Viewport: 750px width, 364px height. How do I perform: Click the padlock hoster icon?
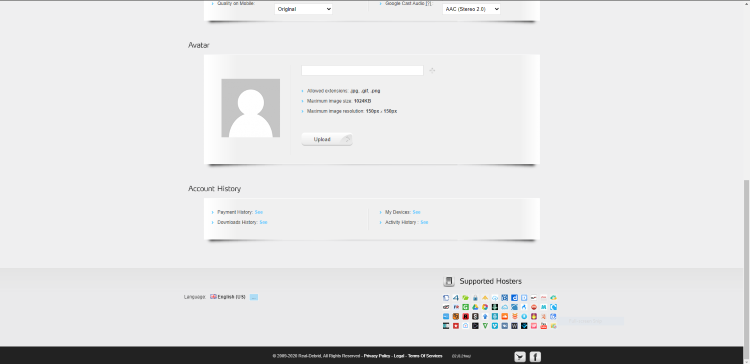coord(475,298)
